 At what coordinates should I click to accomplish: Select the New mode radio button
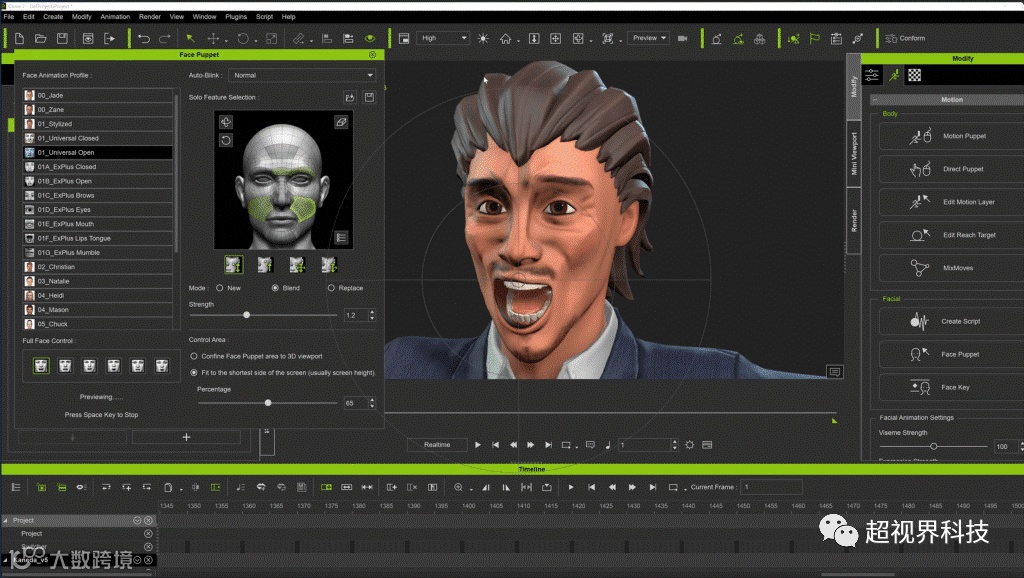[220, 288]
